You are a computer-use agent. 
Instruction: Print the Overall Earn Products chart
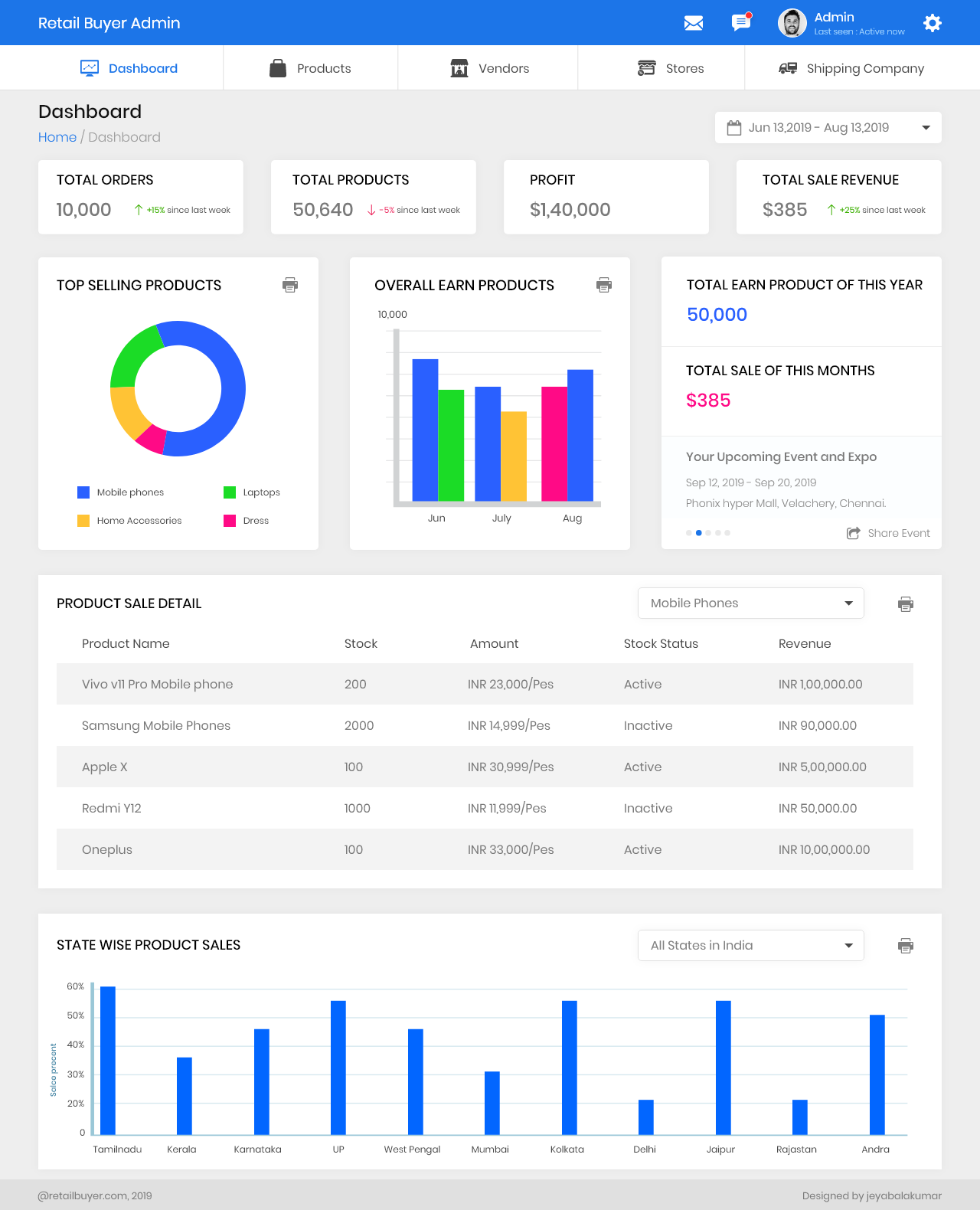[x=604, y=285]
